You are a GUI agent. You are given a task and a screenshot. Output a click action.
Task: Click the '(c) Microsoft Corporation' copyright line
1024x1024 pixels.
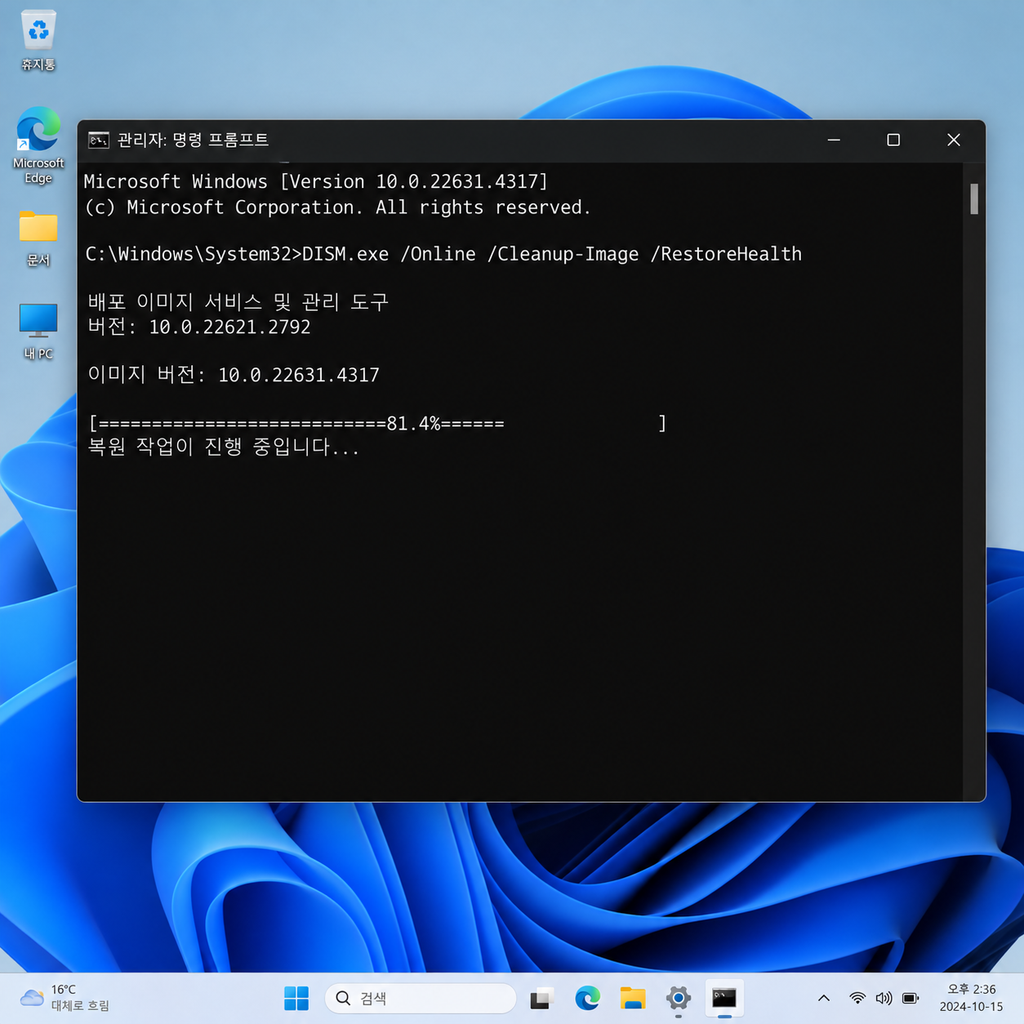338,208
